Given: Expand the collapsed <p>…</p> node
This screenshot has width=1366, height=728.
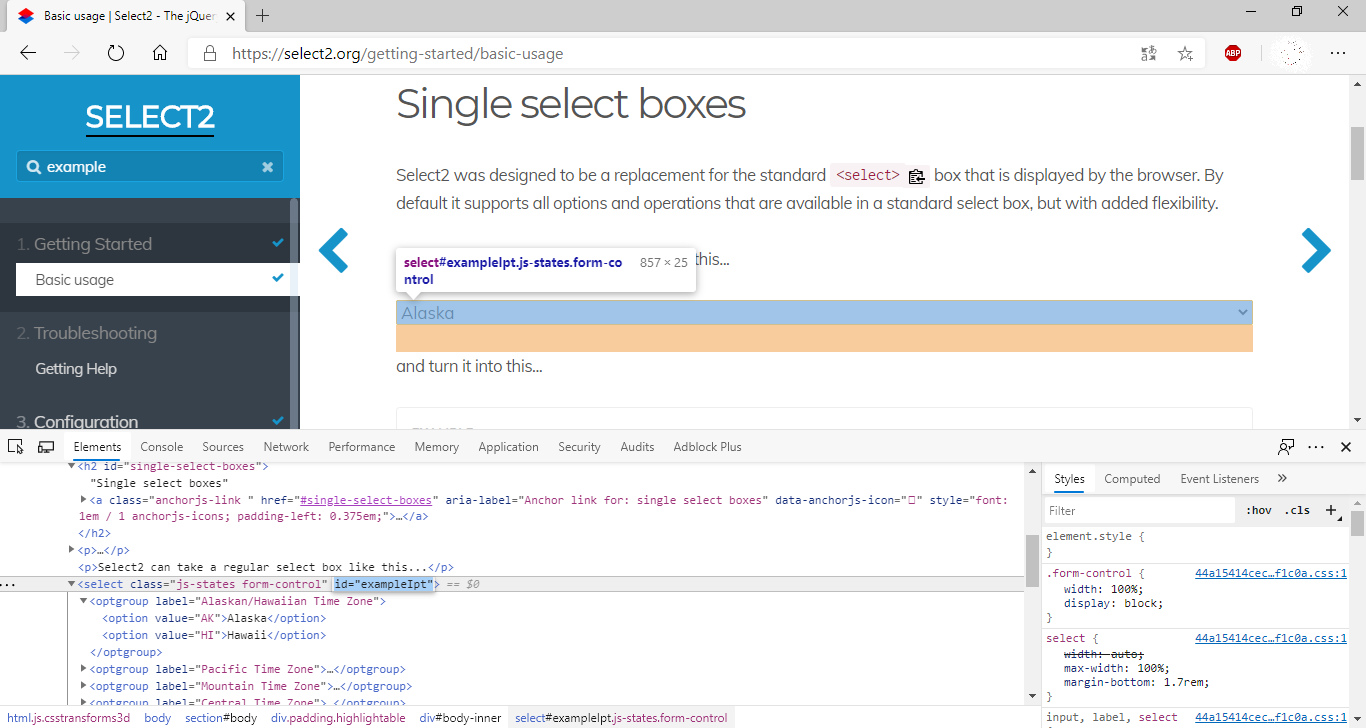Looking at the screenshot, I should click(72, 550).
